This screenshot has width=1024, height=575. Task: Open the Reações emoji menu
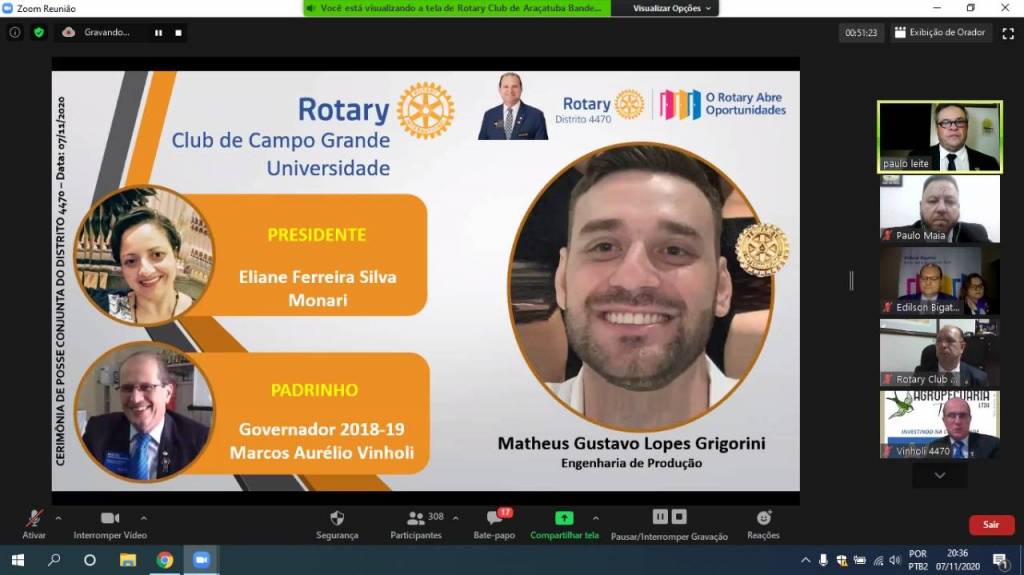(763, 518)
